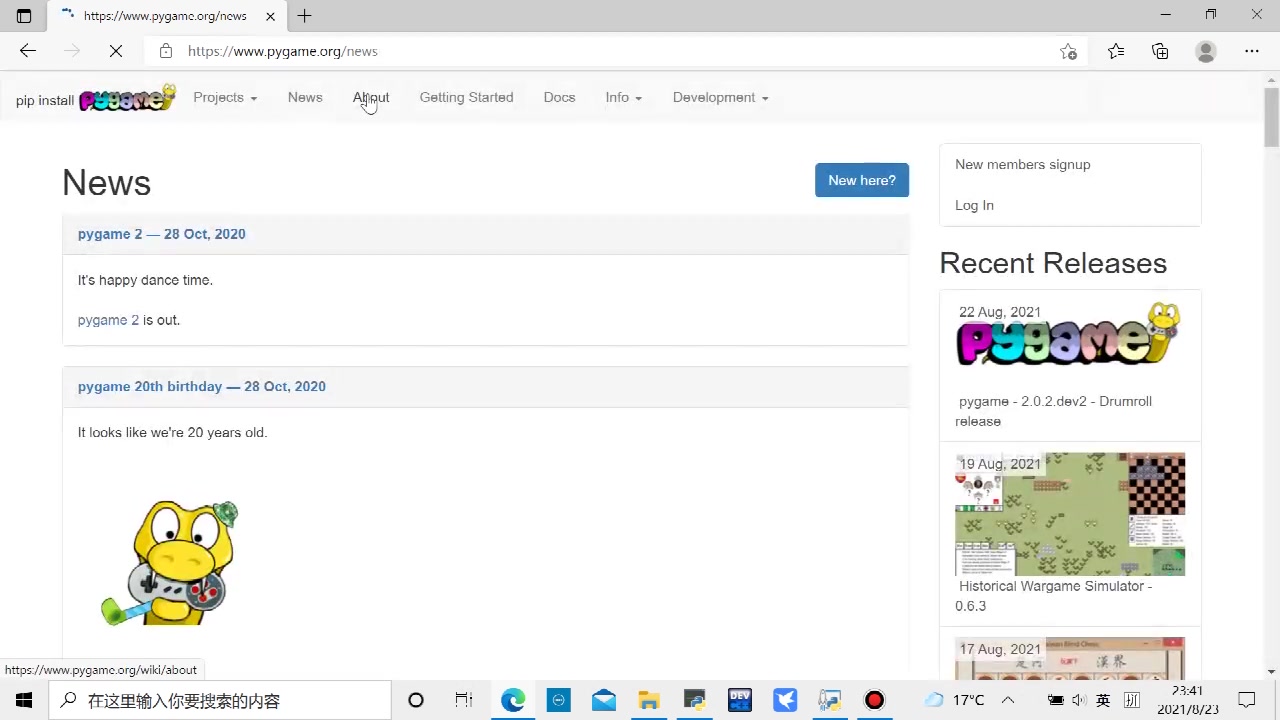Open New members signup link

pyautogui.click(x=1022, y=164)
